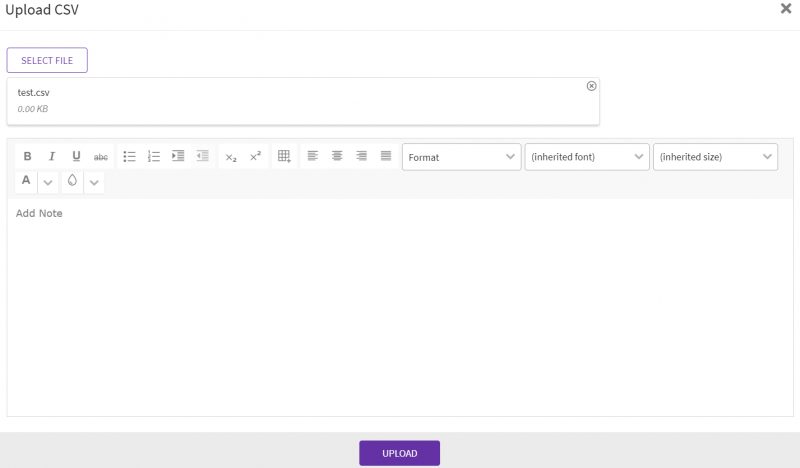Click the Select File button

tap(47, 60)
